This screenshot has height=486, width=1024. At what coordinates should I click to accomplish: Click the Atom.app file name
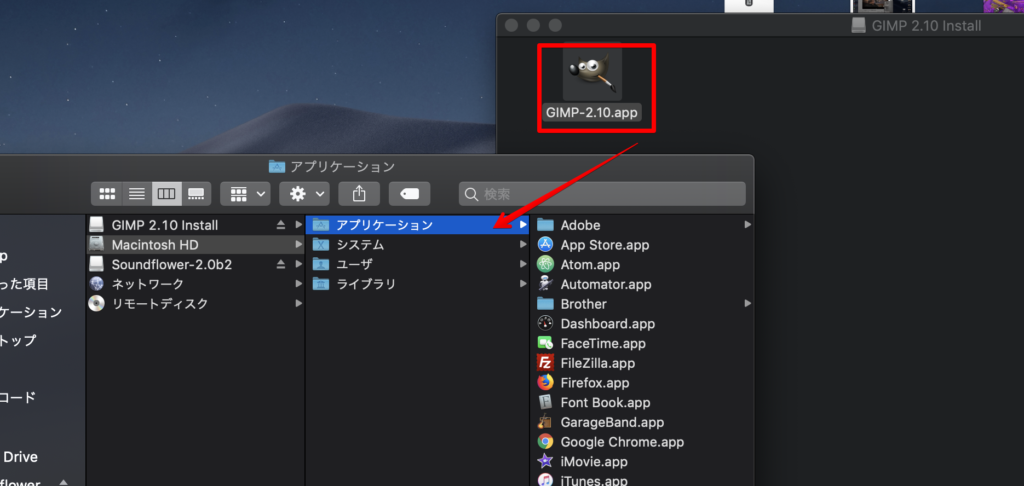pos(590,265)
